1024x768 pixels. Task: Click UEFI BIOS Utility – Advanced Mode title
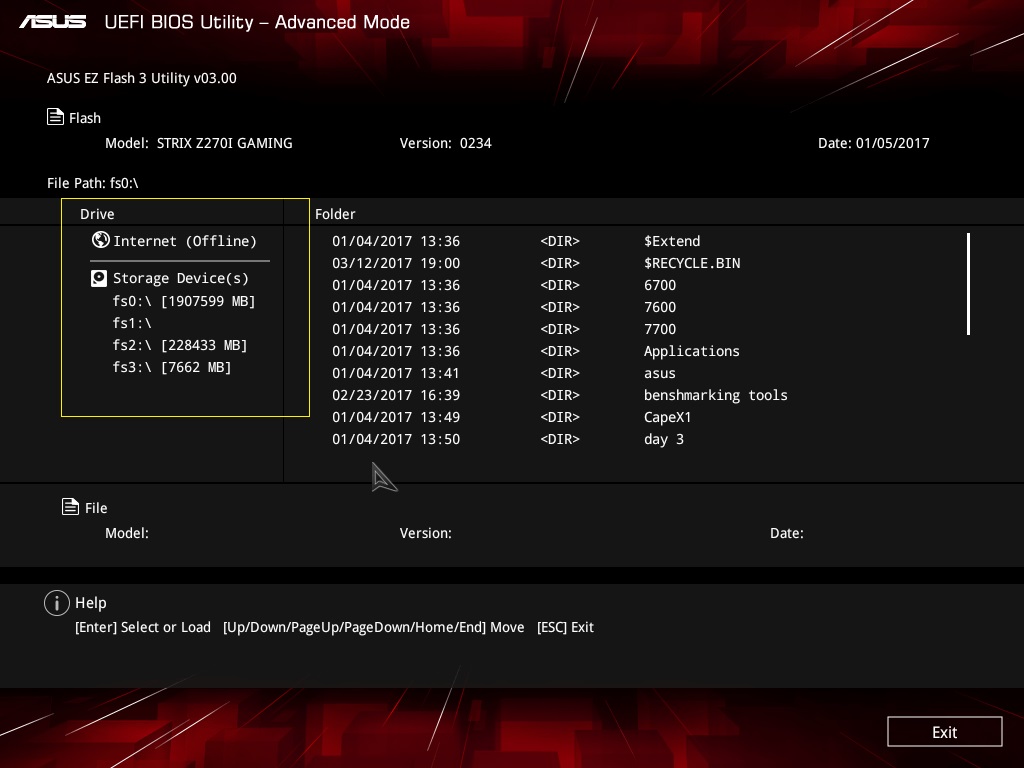point(257,22)
